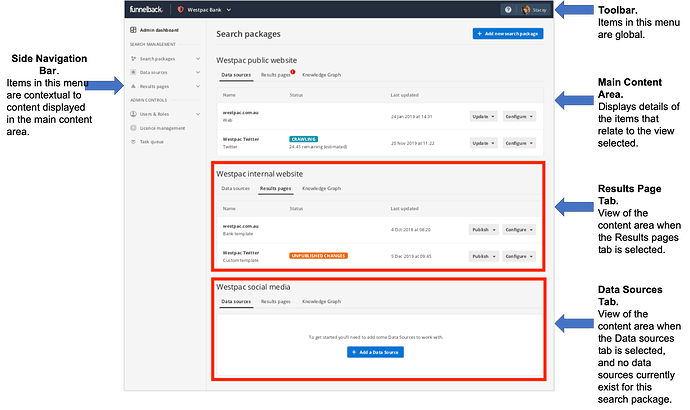This screenshot has height=410, width=690.
Task: Click the Licence management sidebar icon
Action: coord(134,128)
